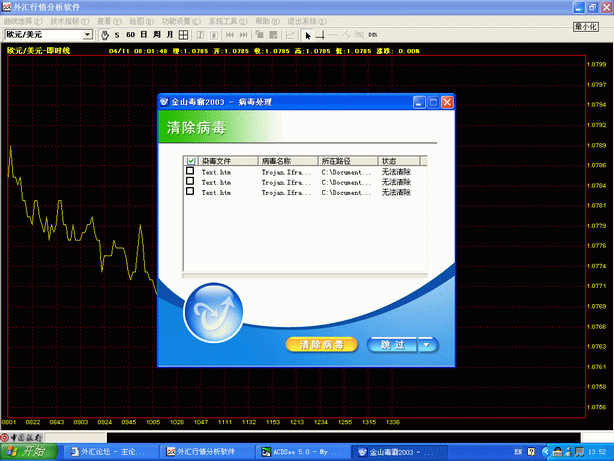This screenshot has width=614, height=461.
Task: Click the skip-to-last arrow icon
Action: [243, 35]
